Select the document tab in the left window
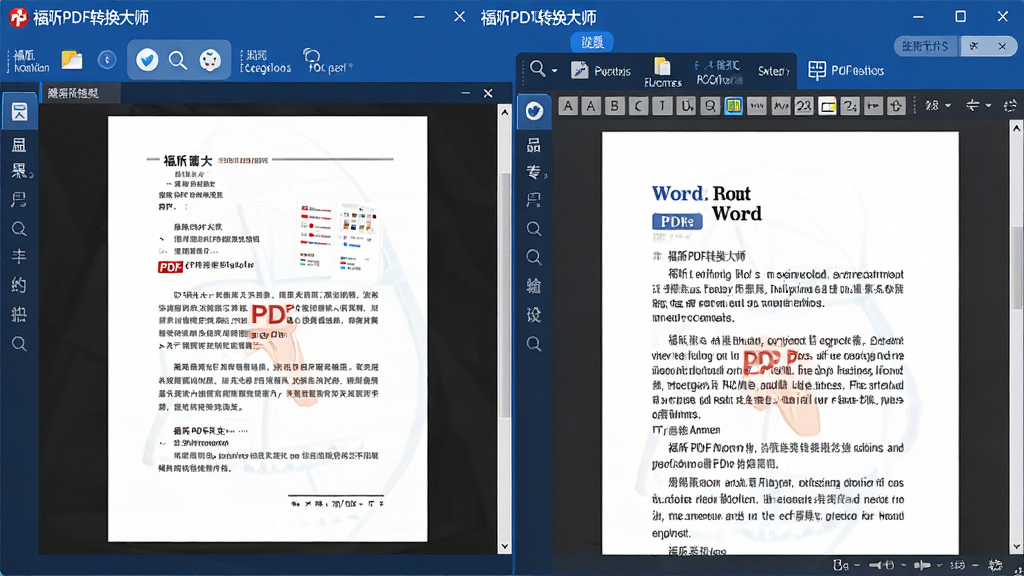This screenshot has width=1024, height=576. [x=80, y=93]
